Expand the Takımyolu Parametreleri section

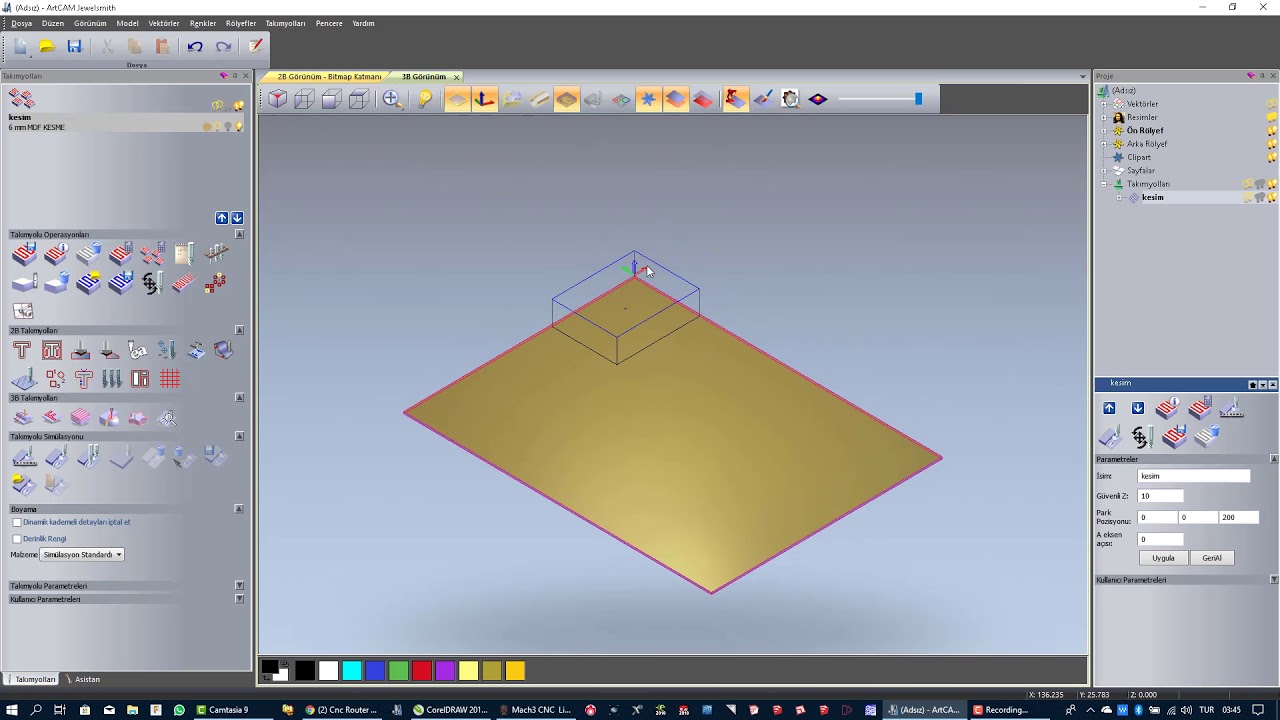point(239,586)
